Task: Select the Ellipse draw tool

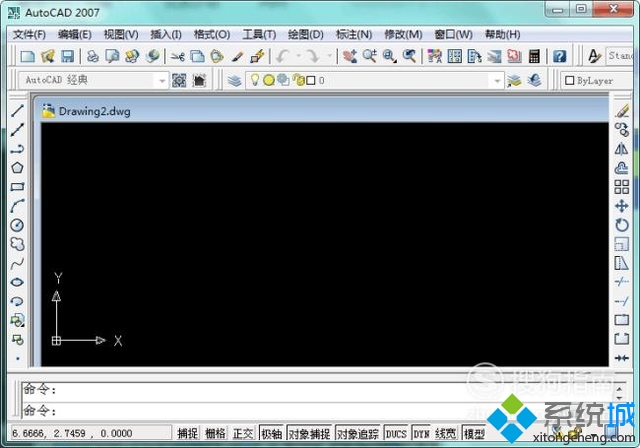Action: 17,282
